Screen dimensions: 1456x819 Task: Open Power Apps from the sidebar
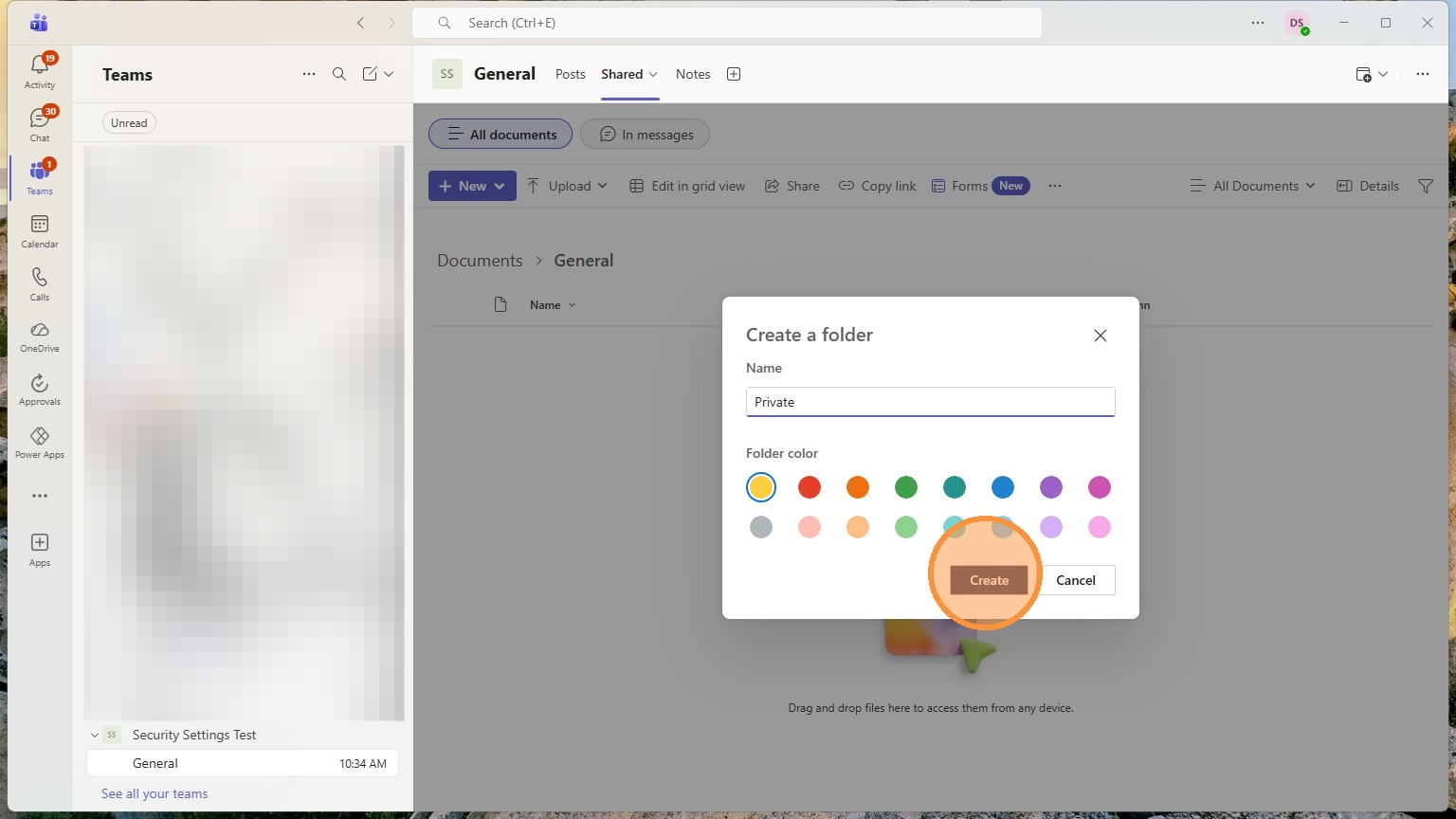40,443
